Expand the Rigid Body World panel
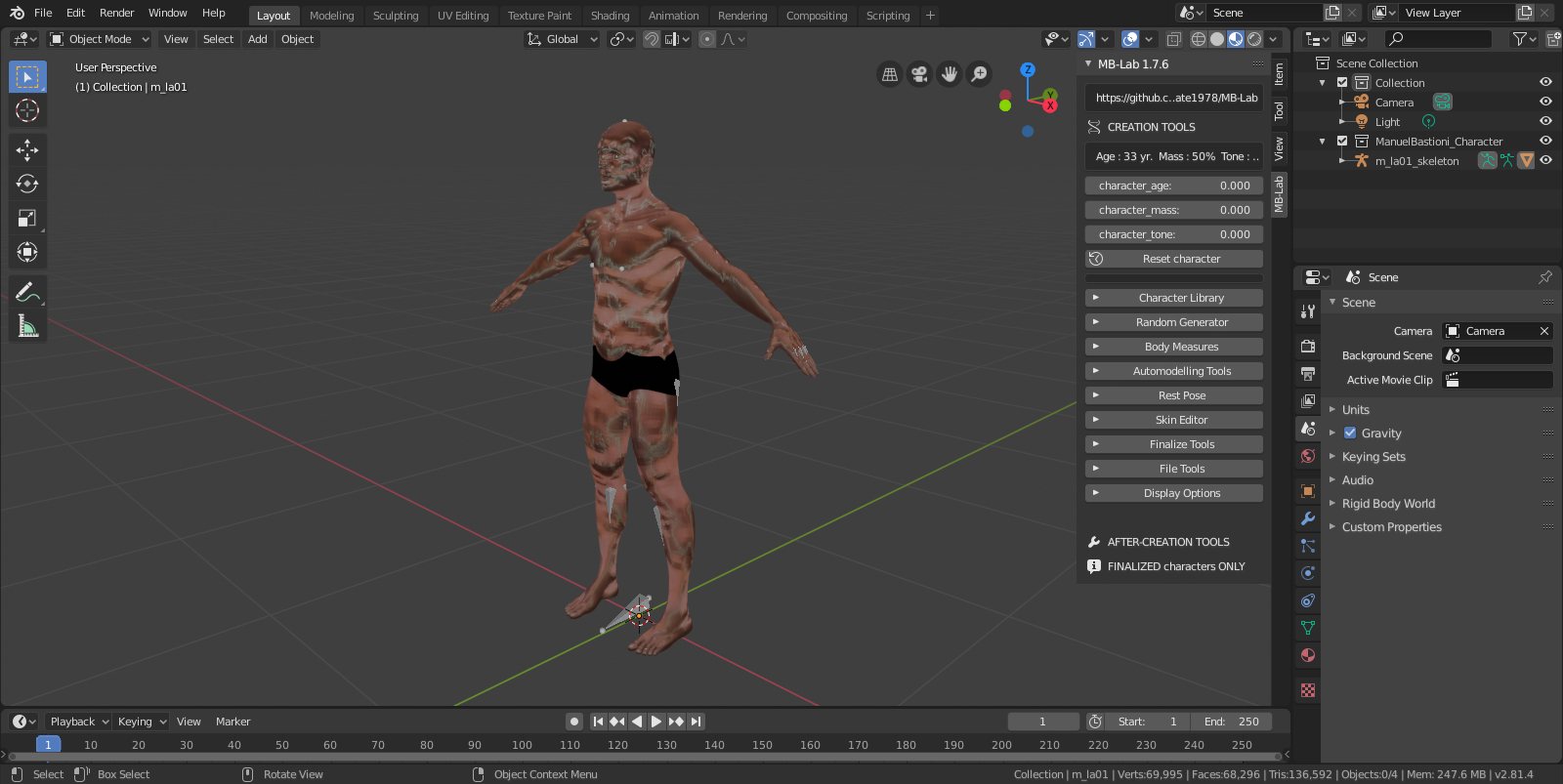The image size is (1563, 784). coord(1387,504)
